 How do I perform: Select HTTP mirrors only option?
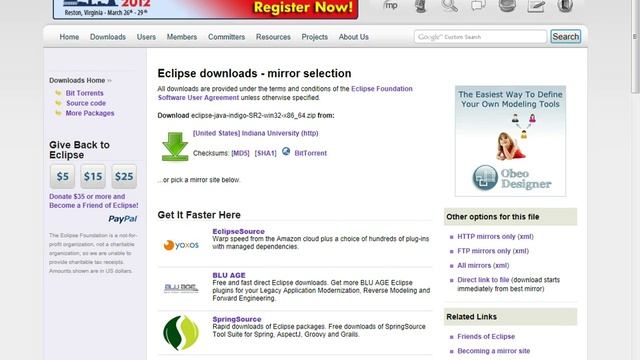click(495, 236)
